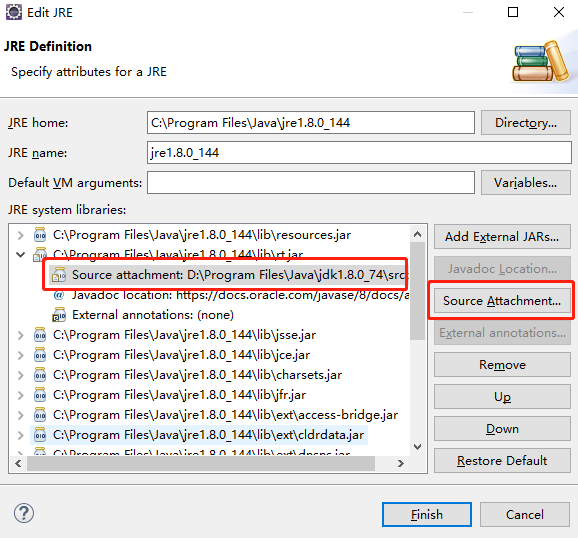Open help with the question mark icon
This screenshot has height=538, width=578.
coord(24,513)
